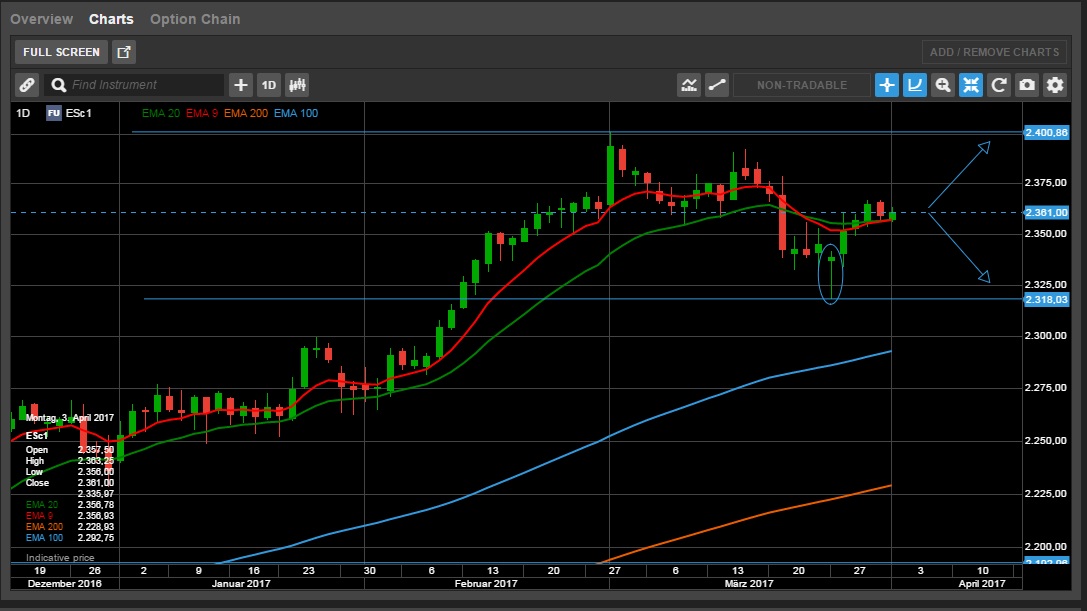Viewport: 1087px width, 611px height.
Task: Enable the crosshair cursor tool
Action: point(886,85)
